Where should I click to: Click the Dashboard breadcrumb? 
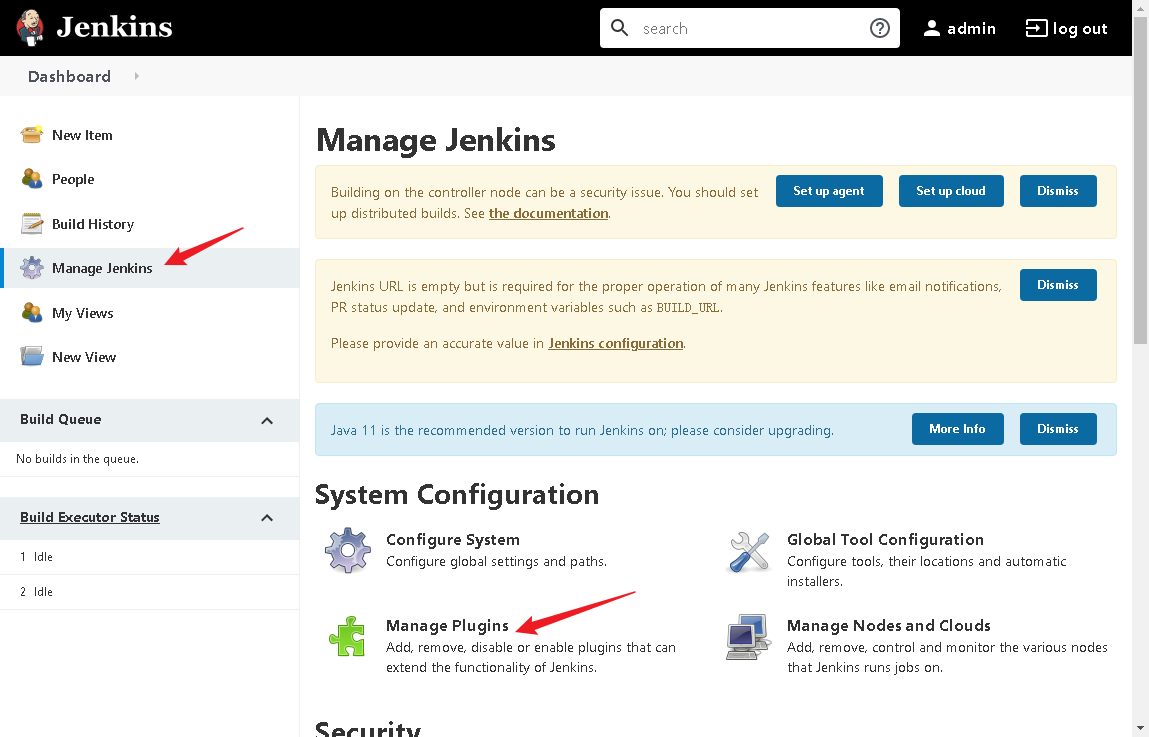click(69, 76)
